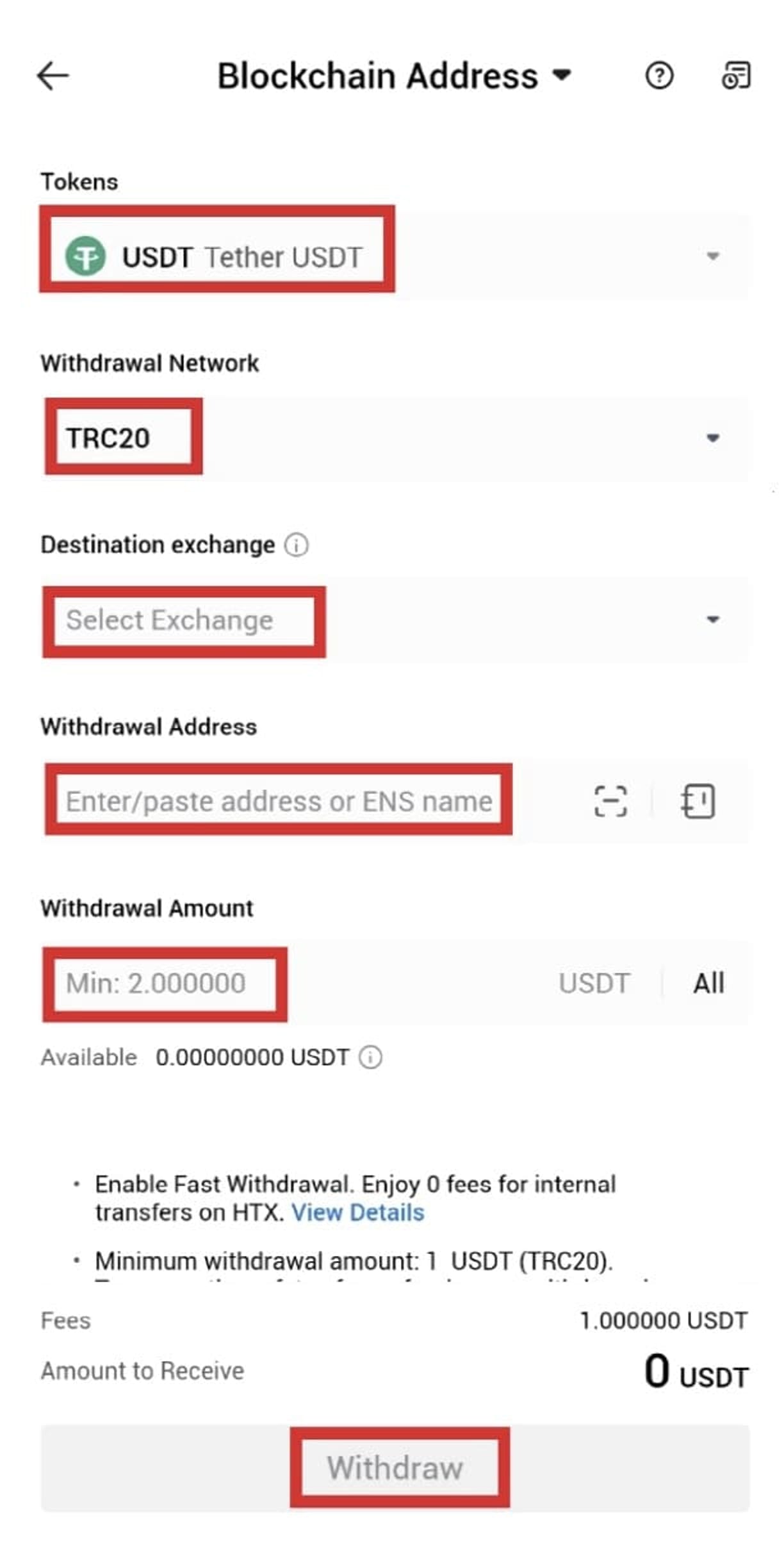
Task: Open the View Details link
Action: 357,1212
